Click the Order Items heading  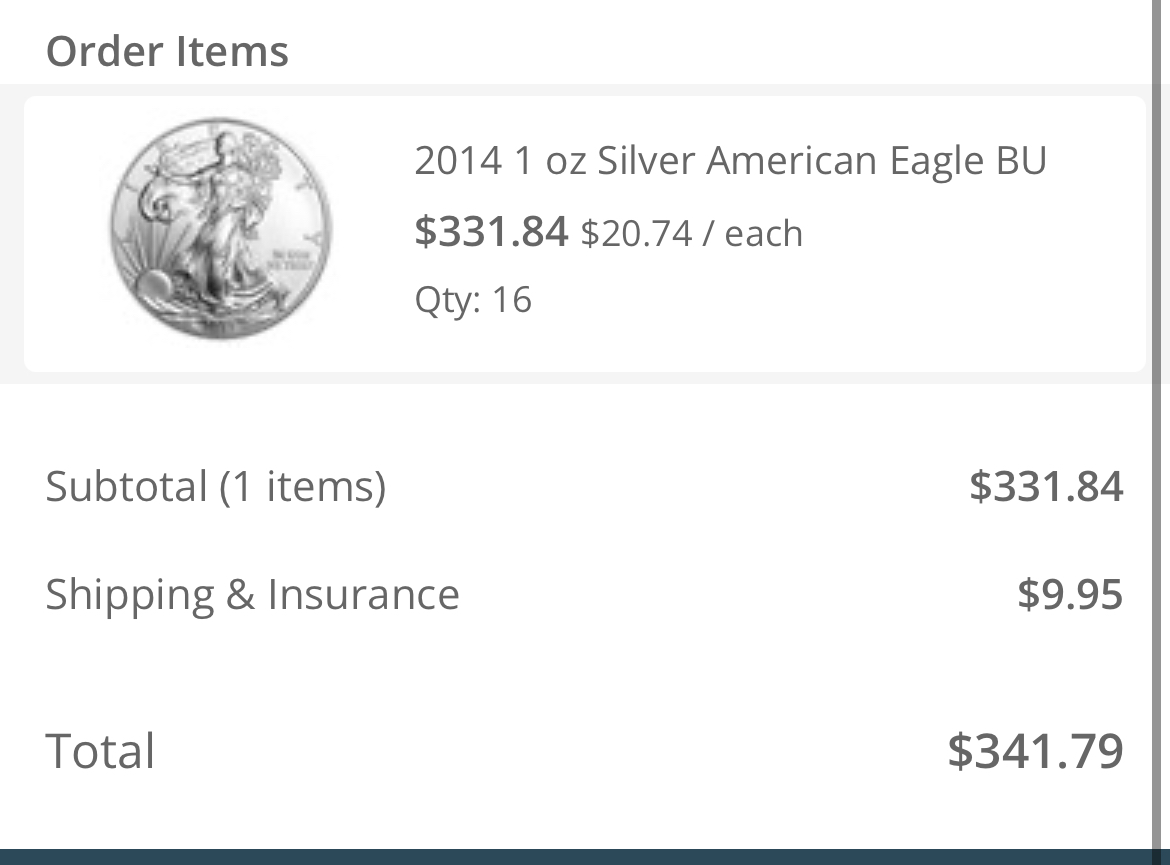[x=167, y=52]
